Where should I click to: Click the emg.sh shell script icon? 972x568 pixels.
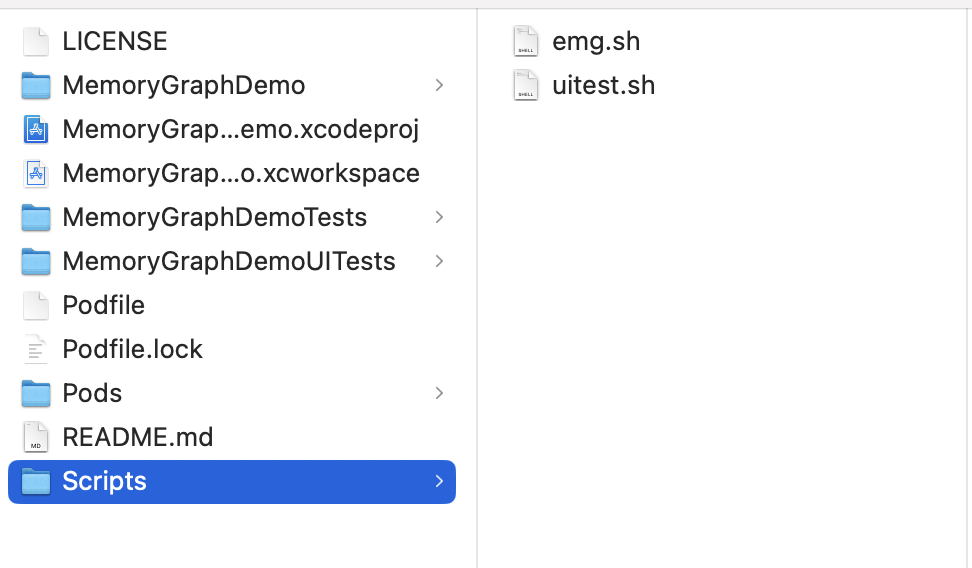[x=526, y=41]
